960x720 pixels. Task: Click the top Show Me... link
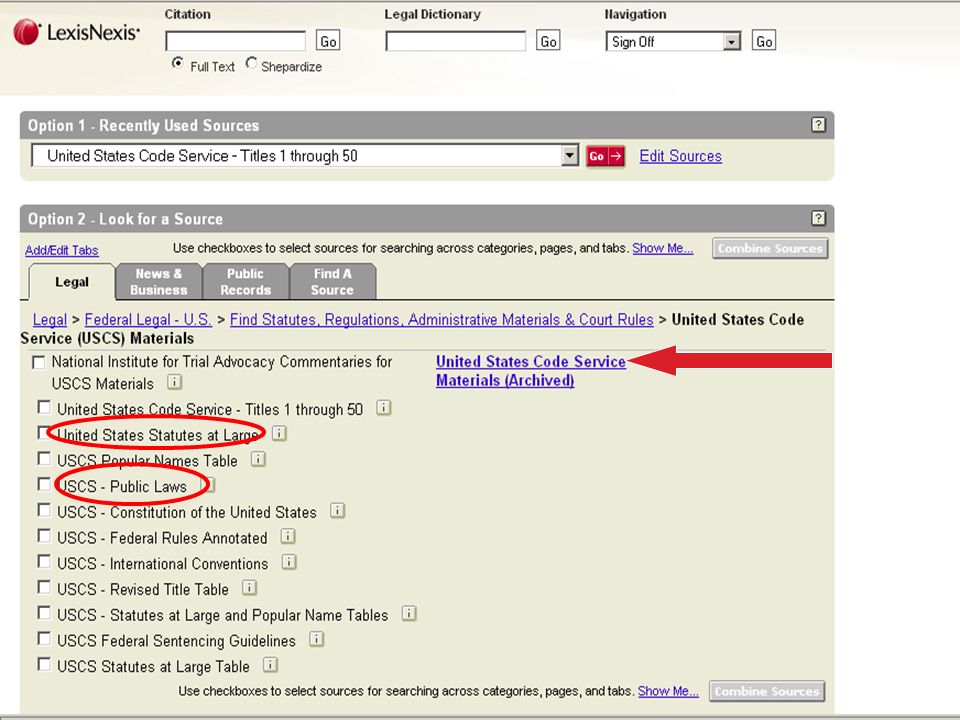662,248
